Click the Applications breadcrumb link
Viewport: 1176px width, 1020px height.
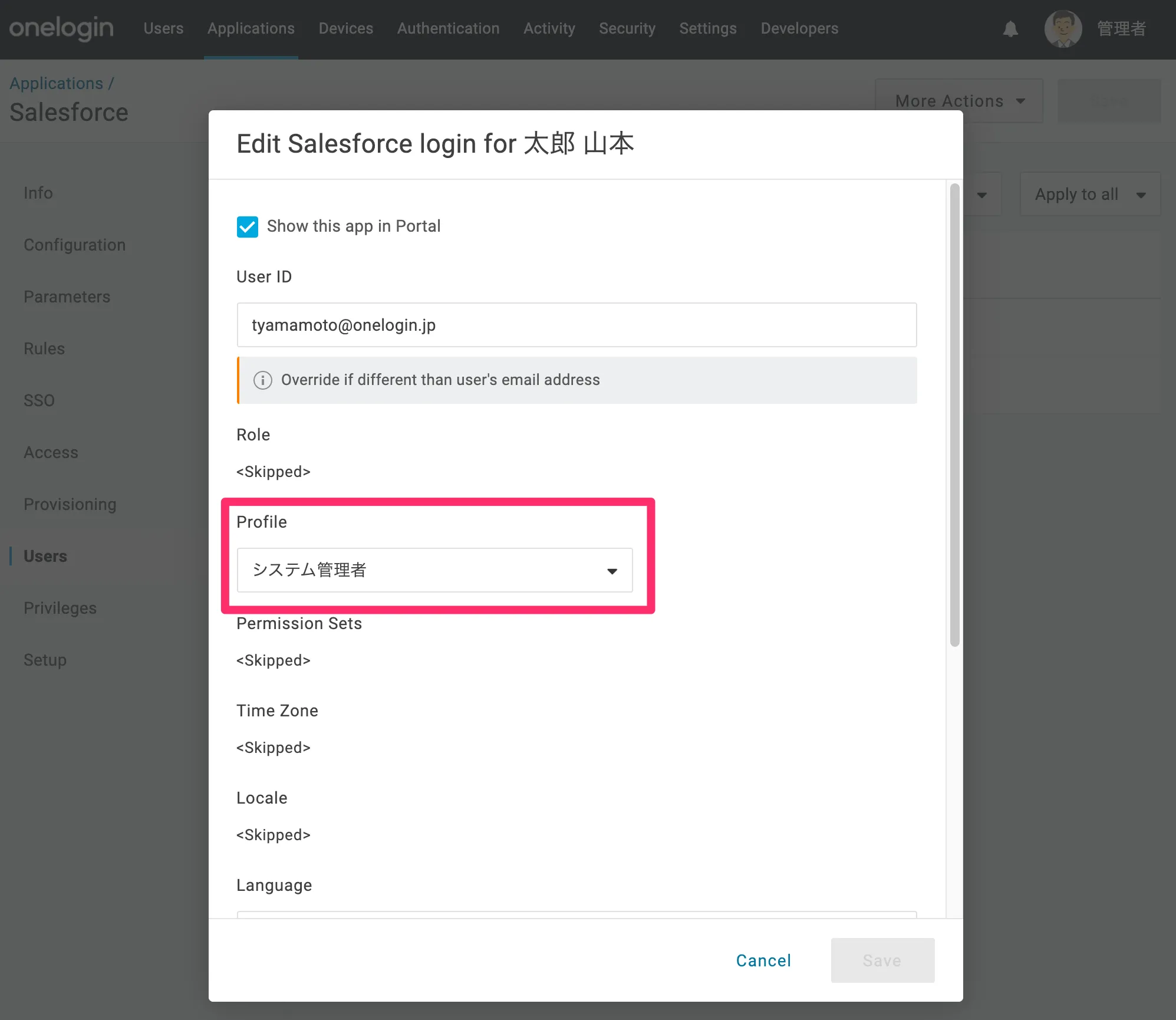[56, 83]
